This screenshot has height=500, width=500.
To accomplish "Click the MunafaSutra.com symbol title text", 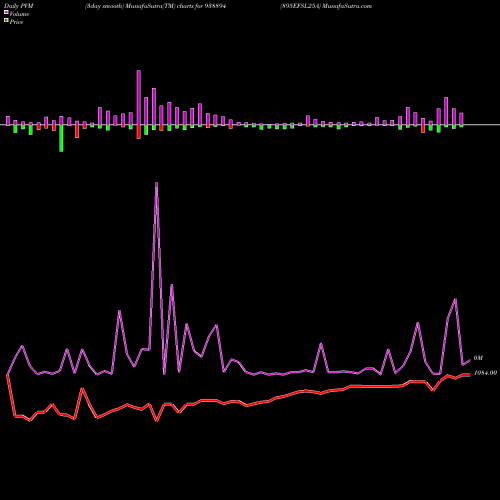I will (x=326, y=6).
